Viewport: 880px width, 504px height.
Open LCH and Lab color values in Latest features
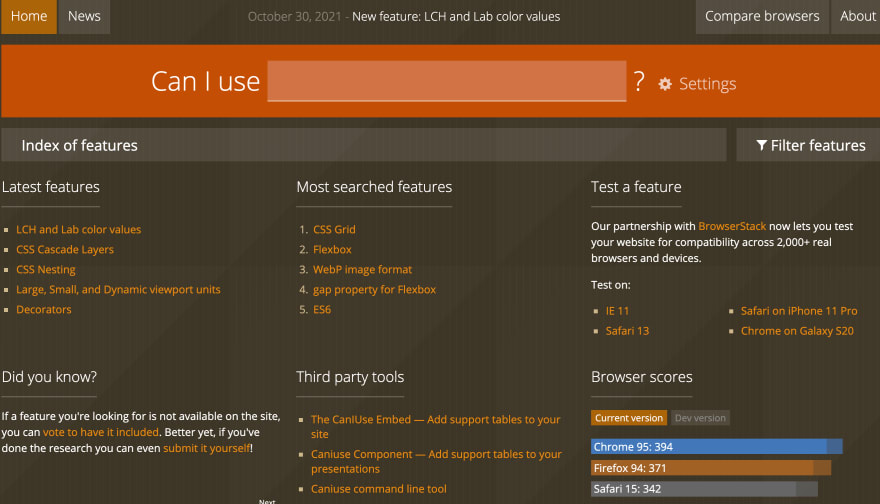click(79, 230)
